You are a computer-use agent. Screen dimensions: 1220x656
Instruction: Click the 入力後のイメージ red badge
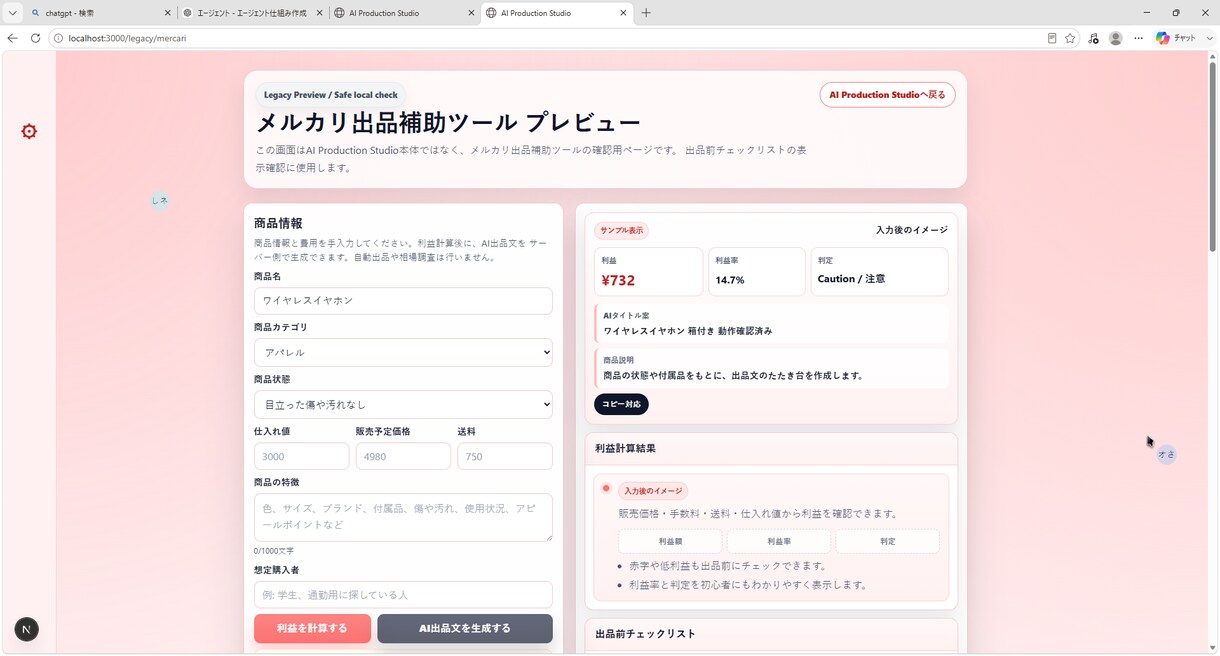(653, 491)
